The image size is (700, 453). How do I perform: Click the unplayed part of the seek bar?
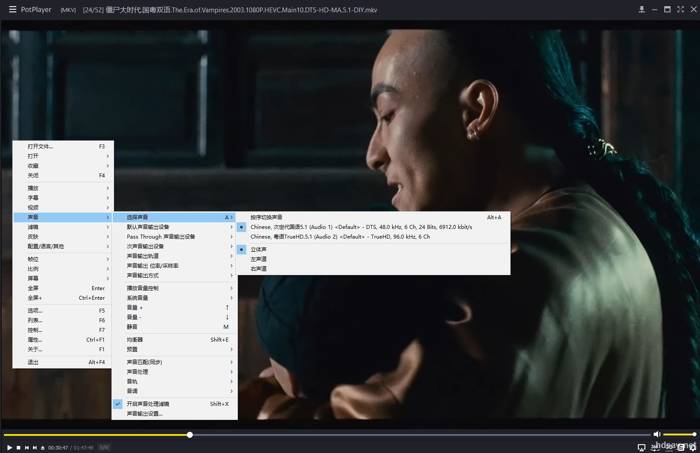tap(421, 434)
